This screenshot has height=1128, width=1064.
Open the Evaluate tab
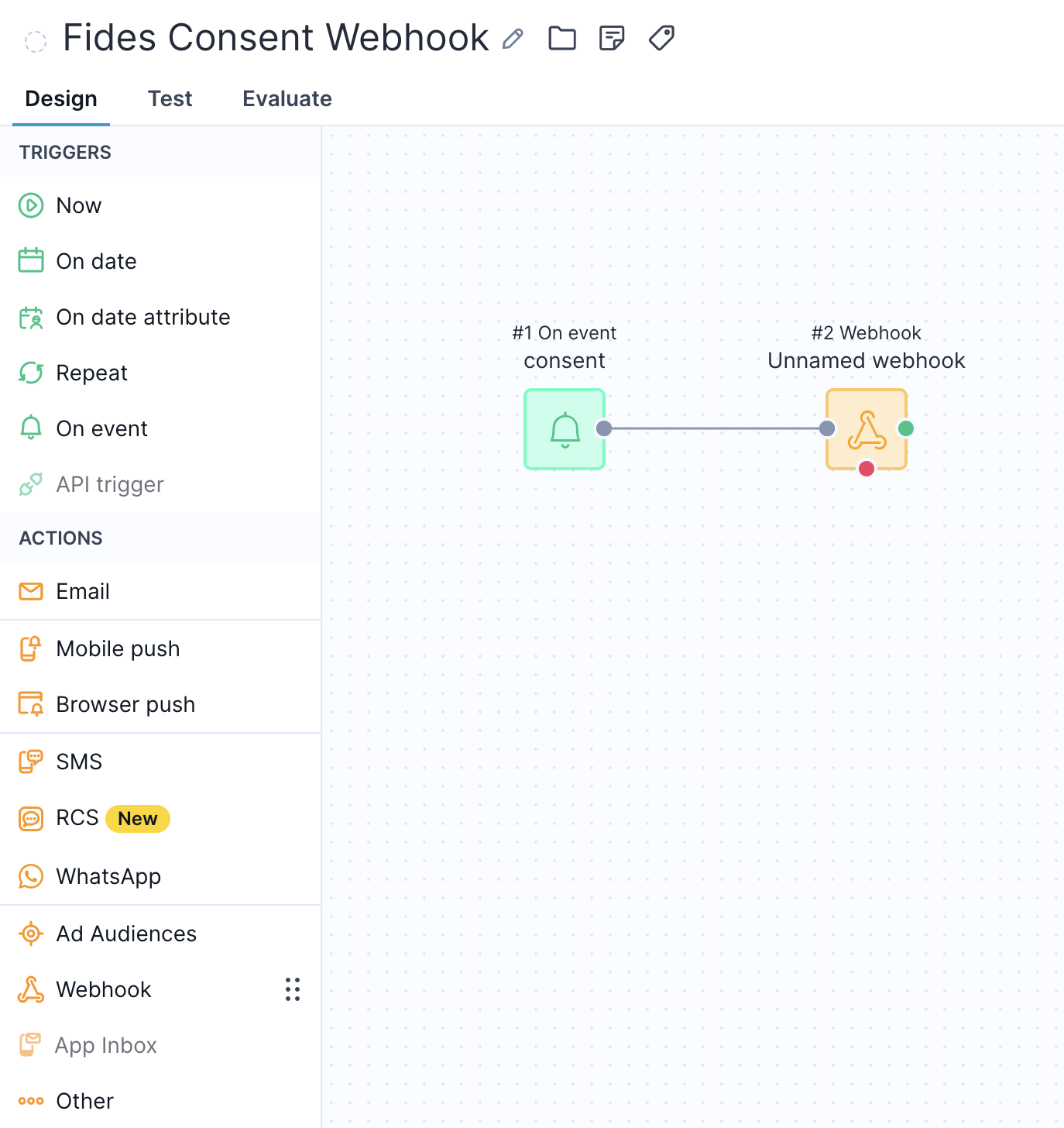[287, 98]
